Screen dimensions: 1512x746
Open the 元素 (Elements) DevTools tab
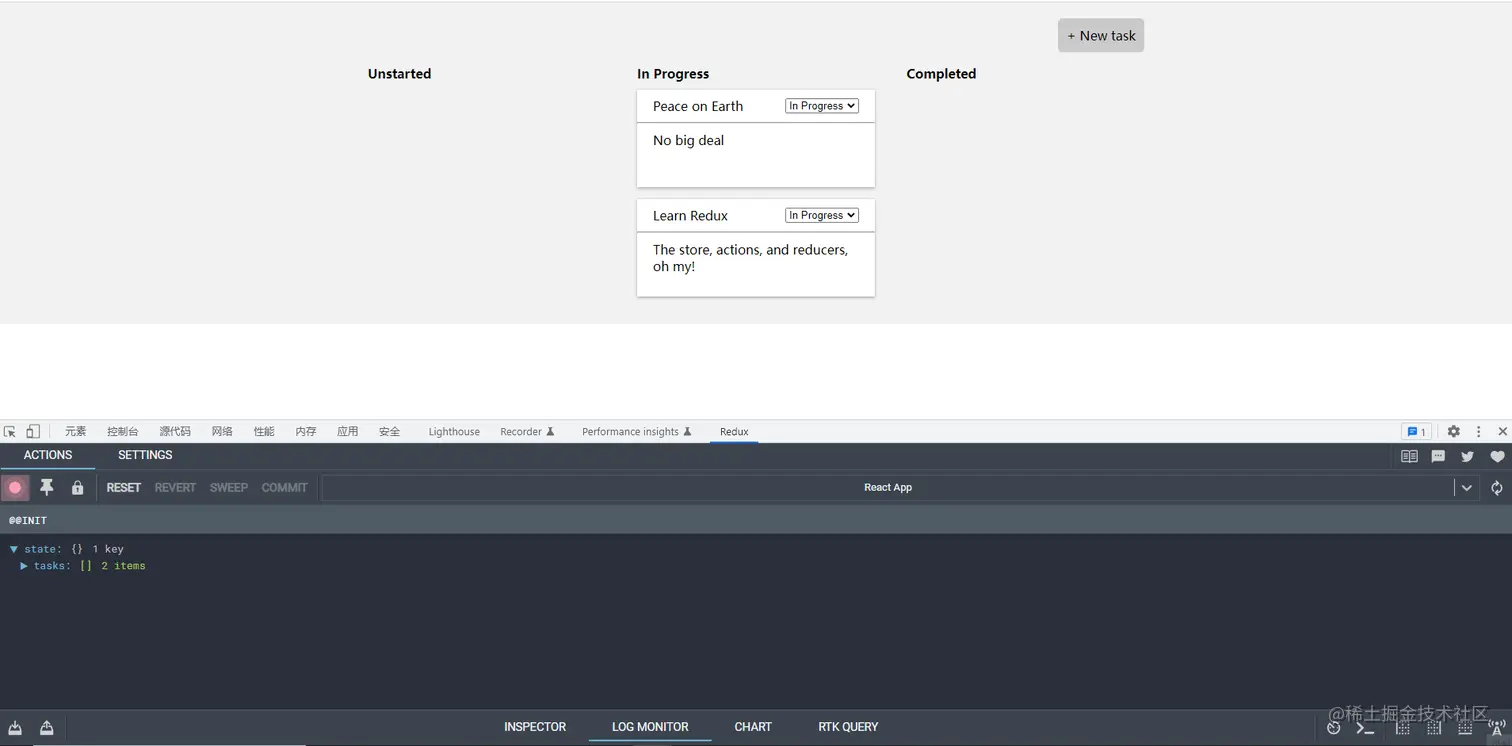tap(76, 432)
